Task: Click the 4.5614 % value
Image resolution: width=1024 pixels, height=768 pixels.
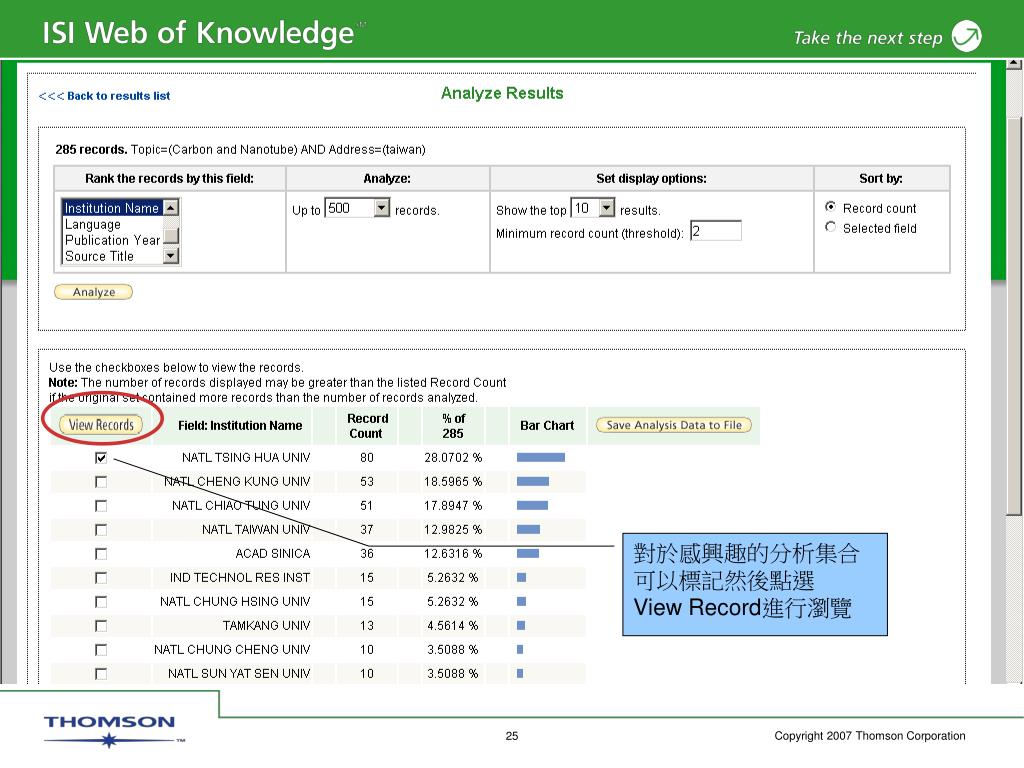Action: click(453, 626)
